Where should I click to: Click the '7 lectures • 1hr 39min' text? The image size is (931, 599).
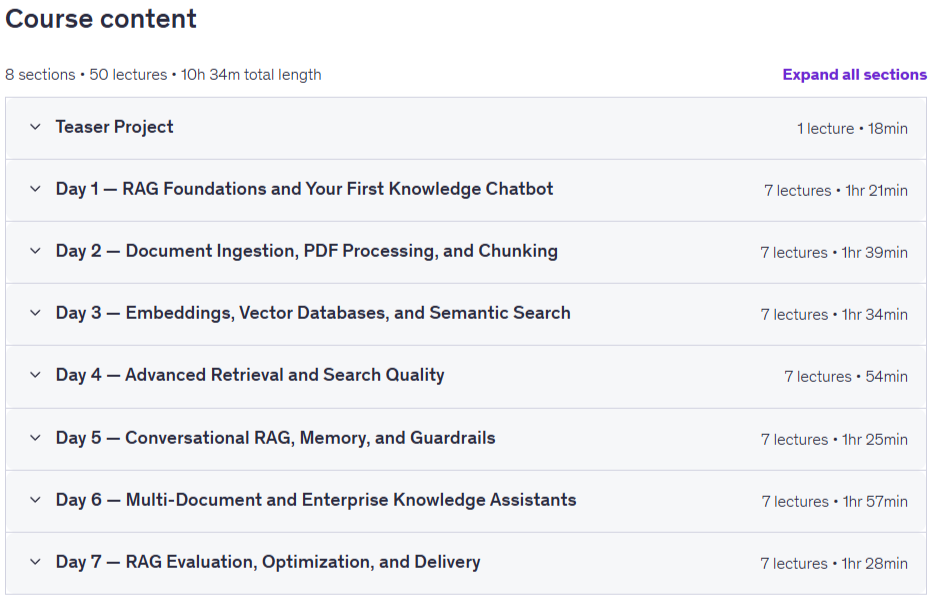(x=834, y=253)
